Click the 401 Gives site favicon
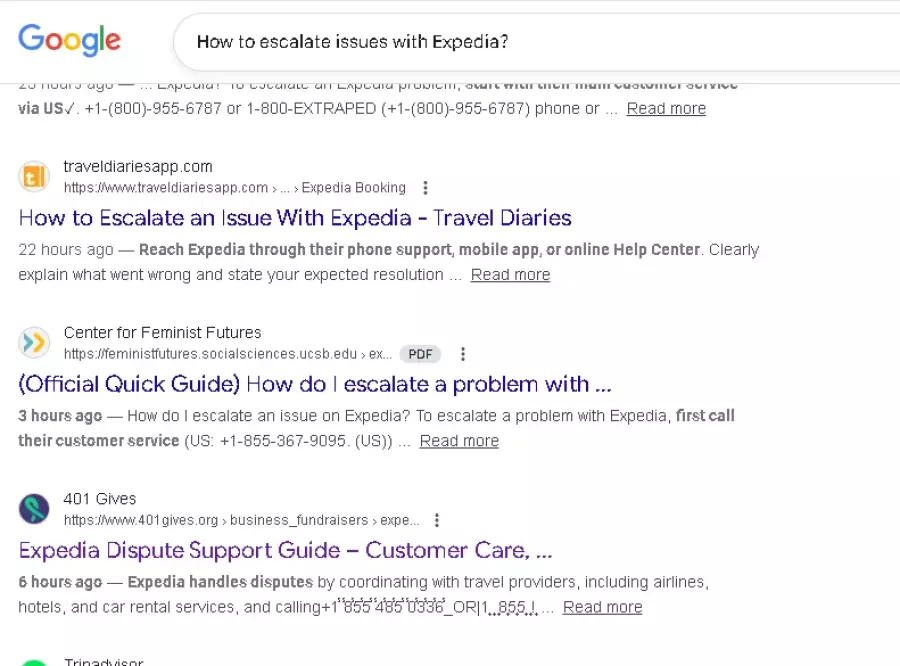 pos(34,509)
